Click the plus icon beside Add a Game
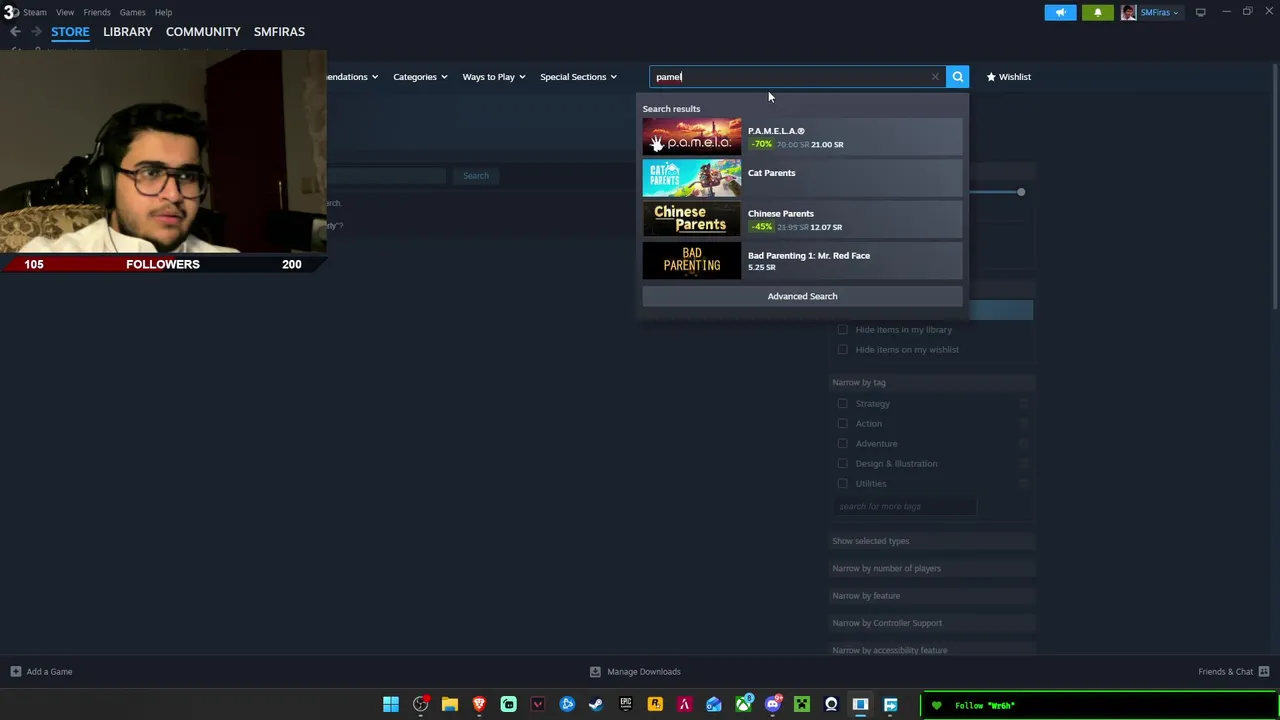The width and height of the screenshot is (1280, 720). click(15, 672)
